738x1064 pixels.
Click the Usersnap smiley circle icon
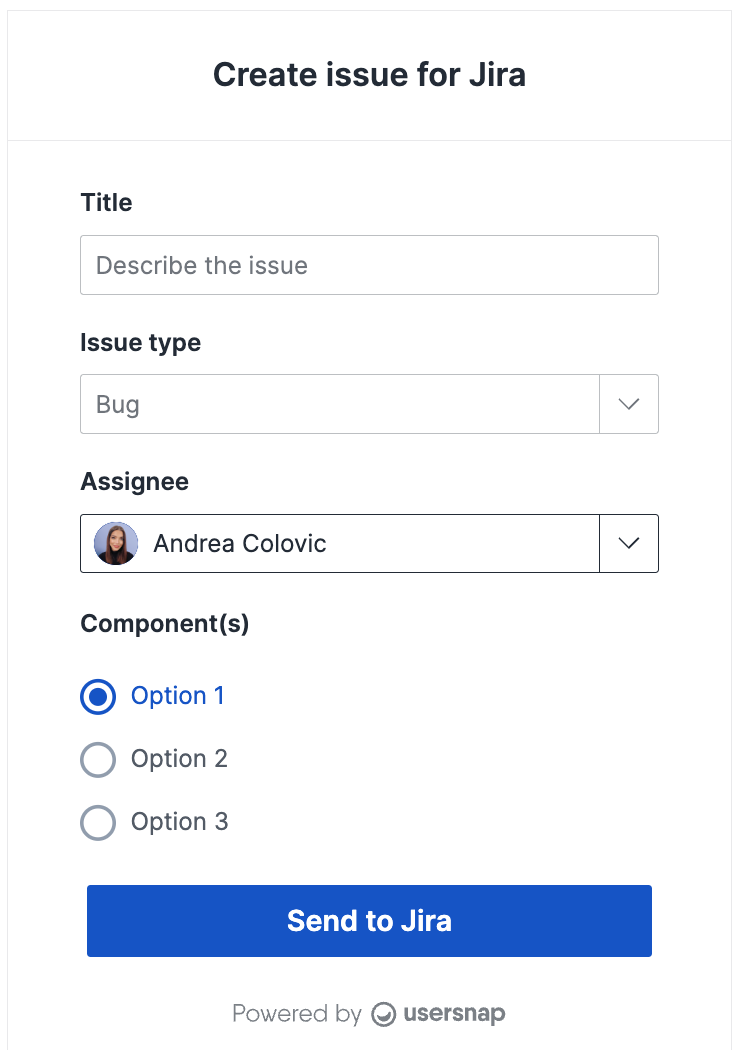[x=385, y=1014]
